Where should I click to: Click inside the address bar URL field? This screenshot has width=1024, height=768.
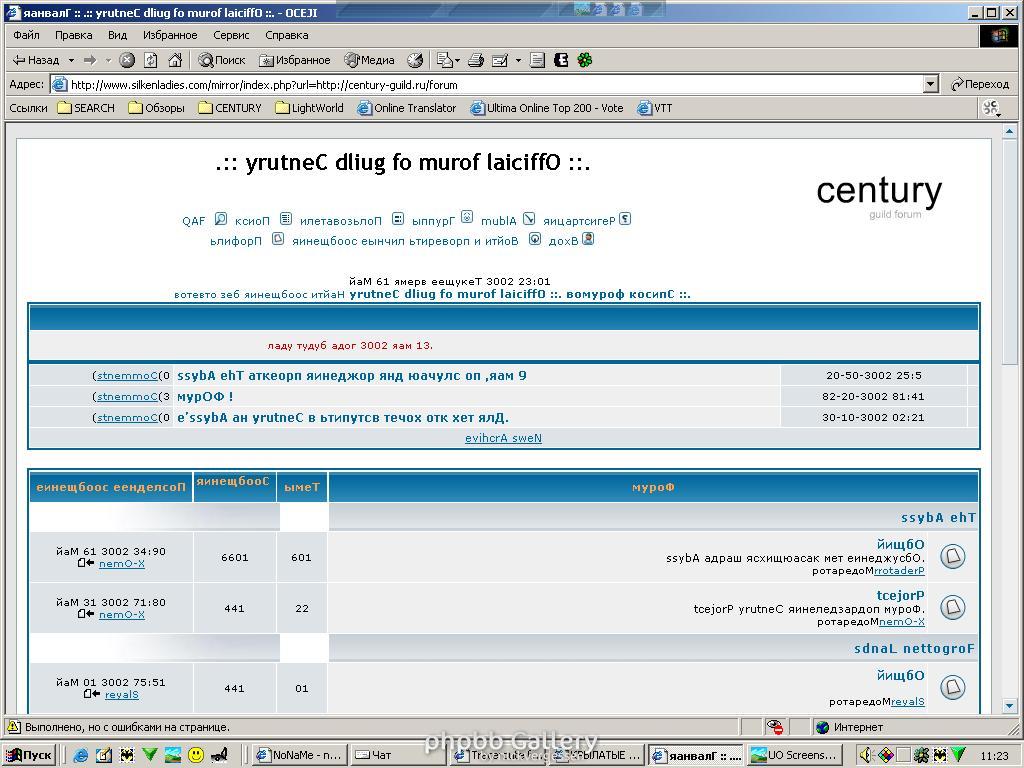click(x=490, y=85)
